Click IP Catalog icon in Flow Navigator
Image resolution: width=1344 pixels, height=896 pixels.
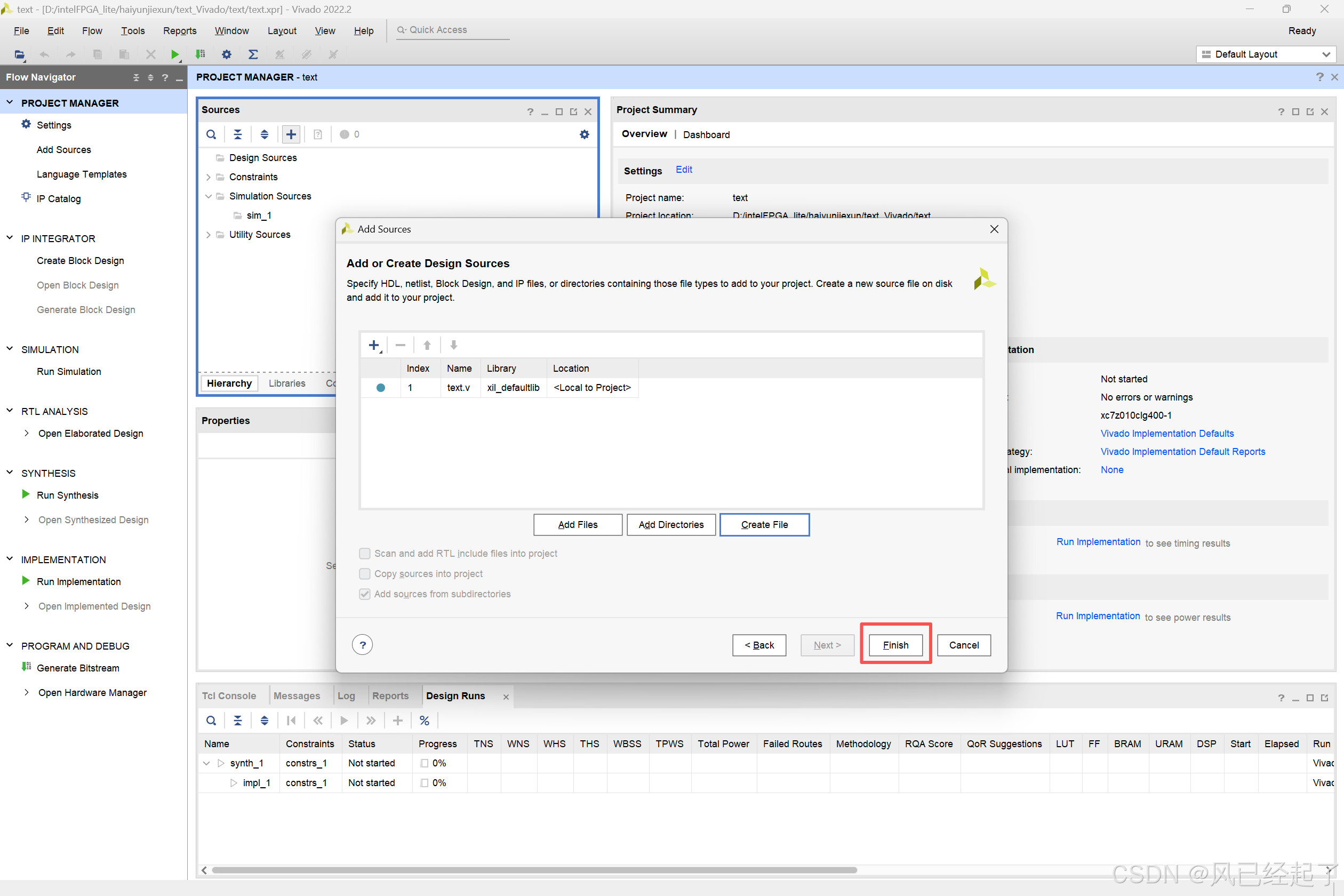(x=26, y=198)
